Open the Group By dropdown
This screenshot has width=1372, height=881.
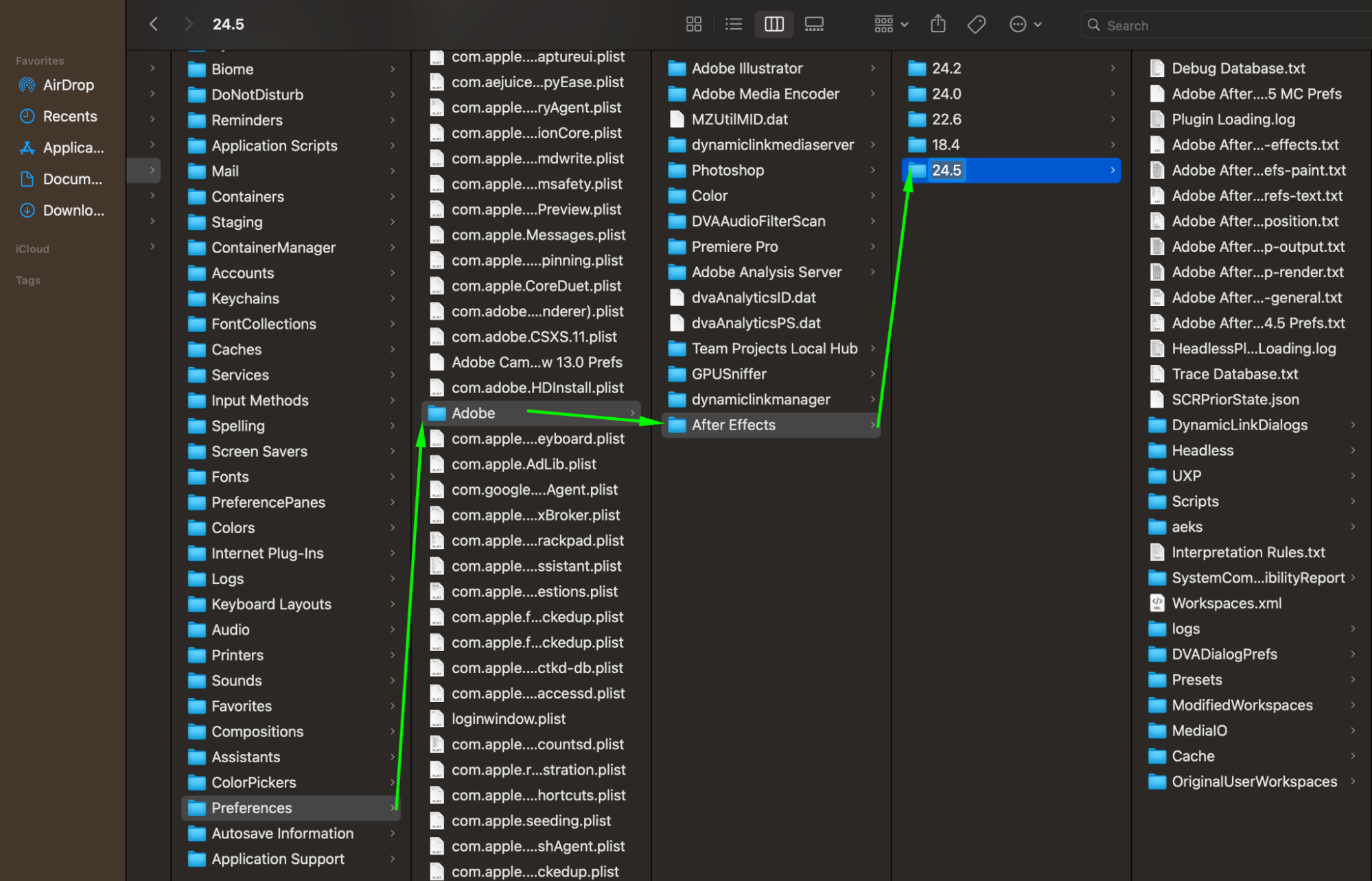coord(891,25)
